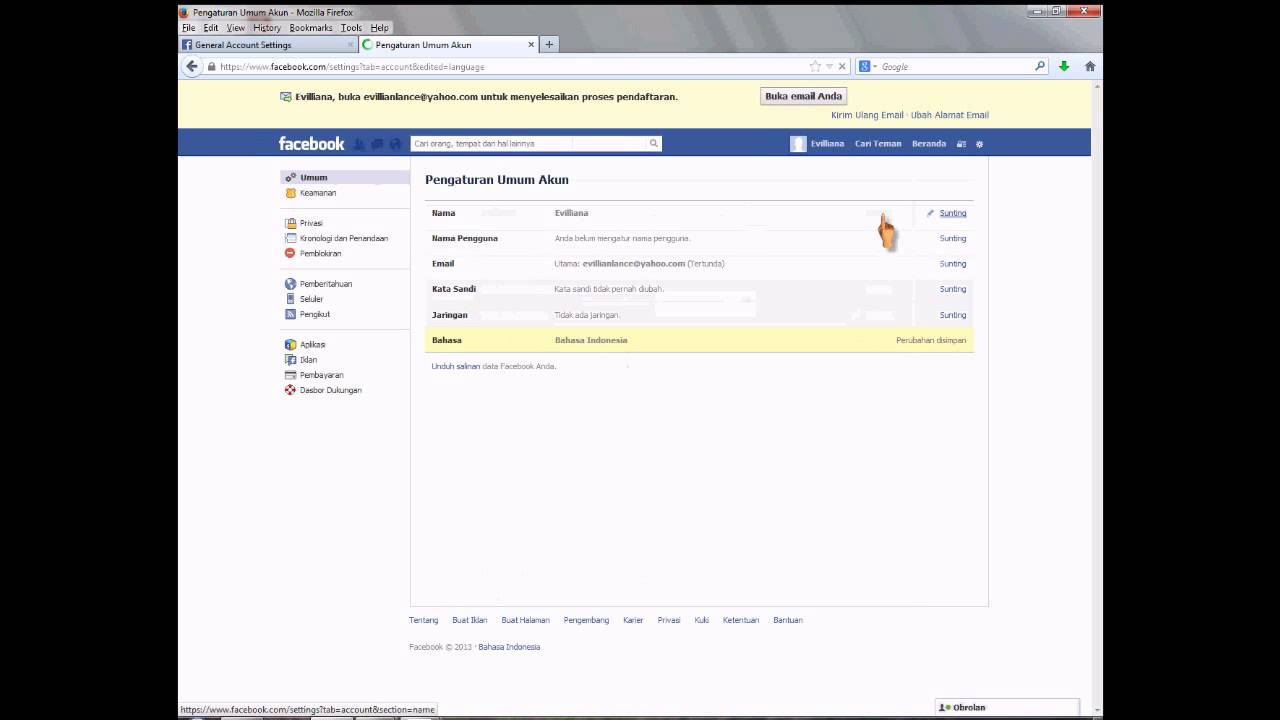Open the View menu
The height and width of the screenshot is (720, 1280).
(x=236, y=28)
